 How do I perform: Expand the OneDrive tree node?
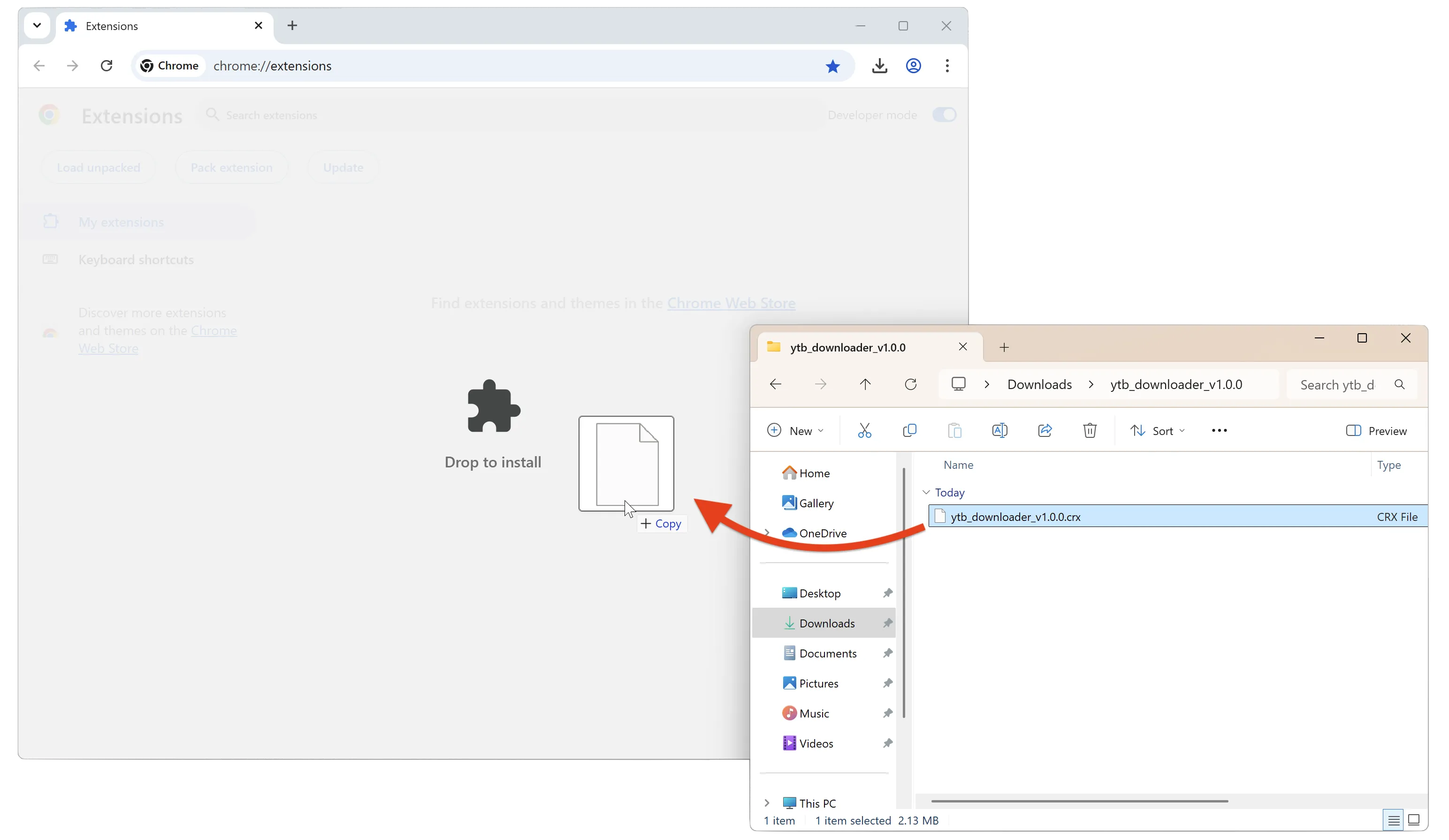pyautogui.click(x=766, y=533)
